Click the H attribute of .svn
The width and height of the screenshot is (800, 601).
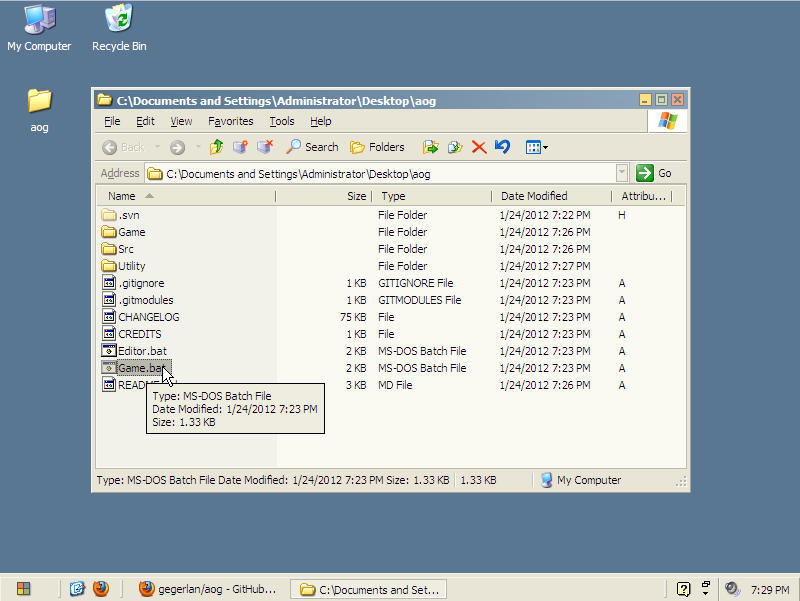(x=621, y=215)
